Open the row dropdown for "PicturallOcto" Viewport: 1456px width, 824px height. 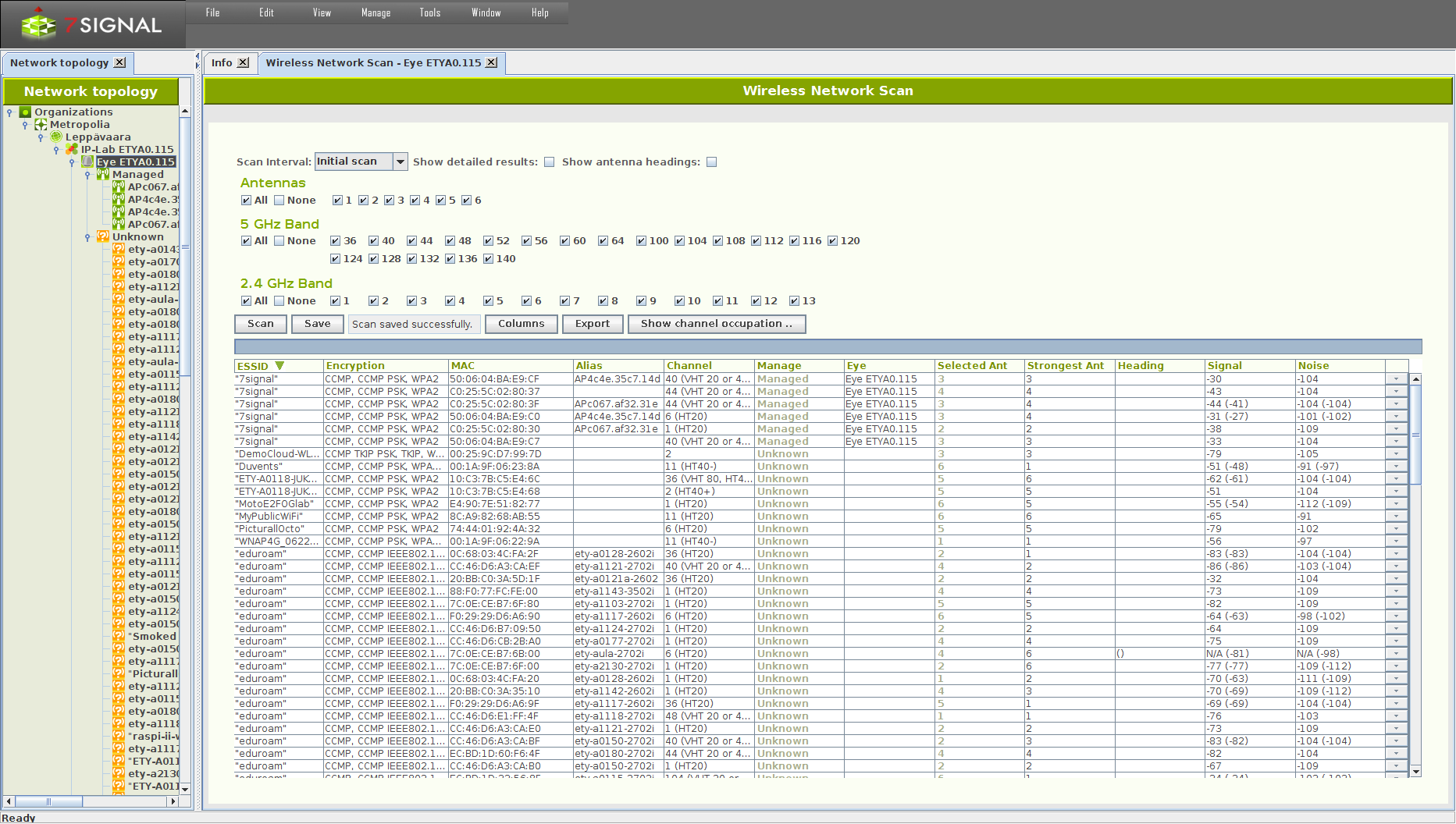coord(1397,529)
